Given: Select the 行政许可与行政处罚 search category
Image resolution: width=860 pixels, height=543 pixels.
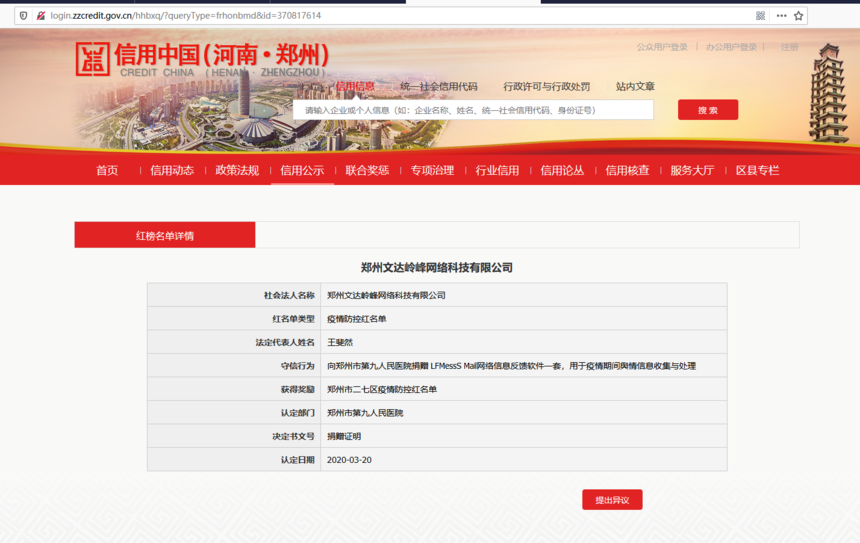Looking at the screenshot, I should click(x=546, y=87).
